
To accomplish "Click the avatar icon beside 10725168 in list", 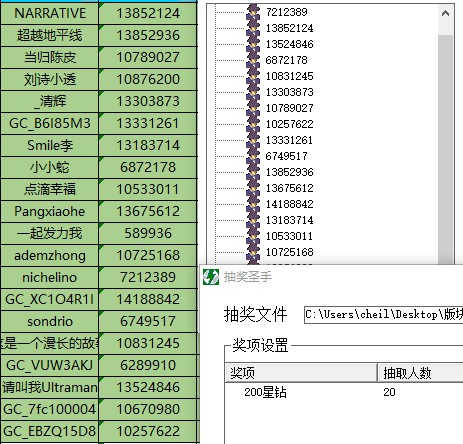I will pyautogui.click(x=253, y=252).
